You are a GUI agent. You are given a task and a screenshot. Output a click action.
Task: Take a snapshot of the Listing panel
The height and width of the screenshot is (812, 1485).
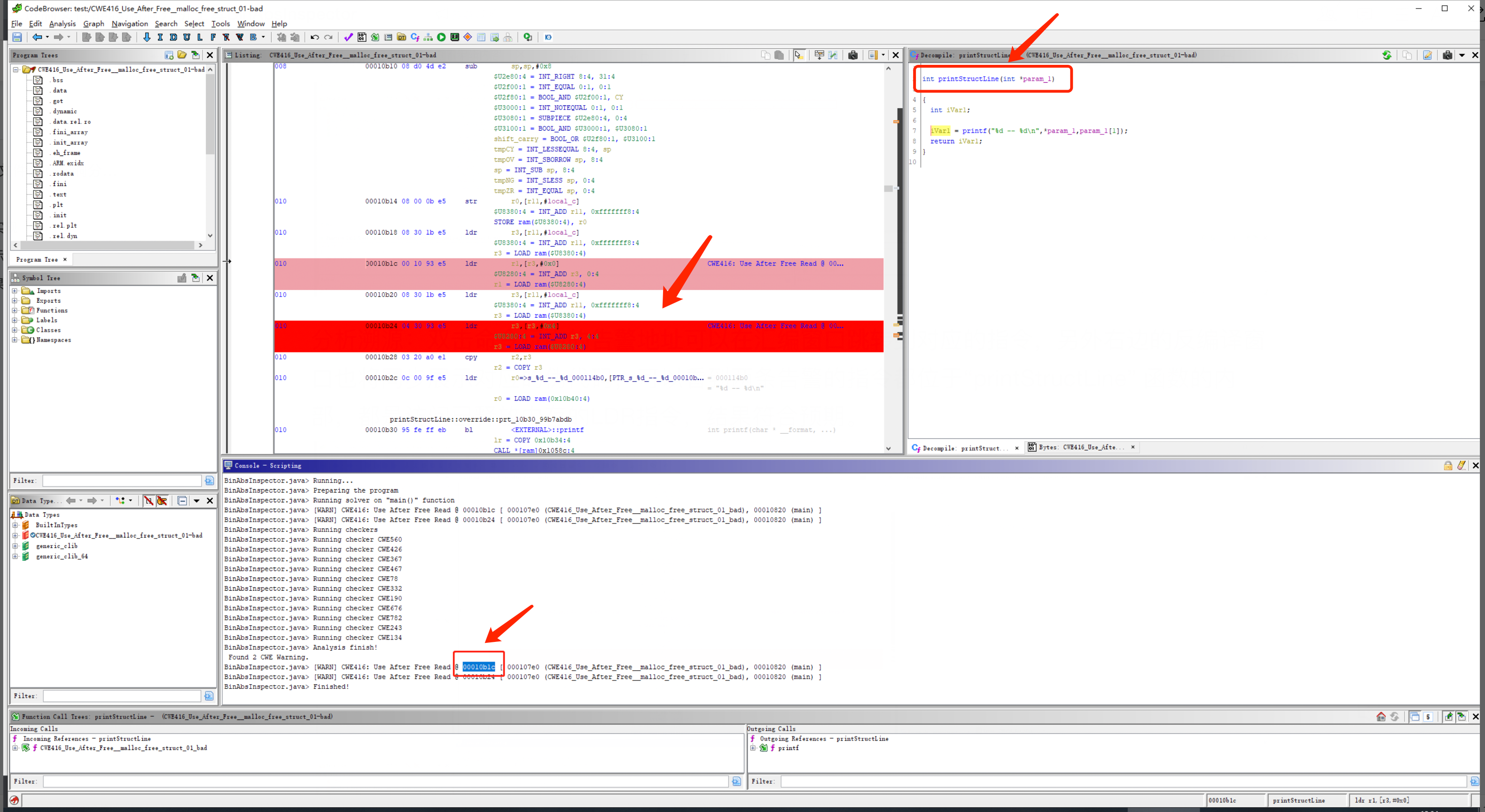852,55
